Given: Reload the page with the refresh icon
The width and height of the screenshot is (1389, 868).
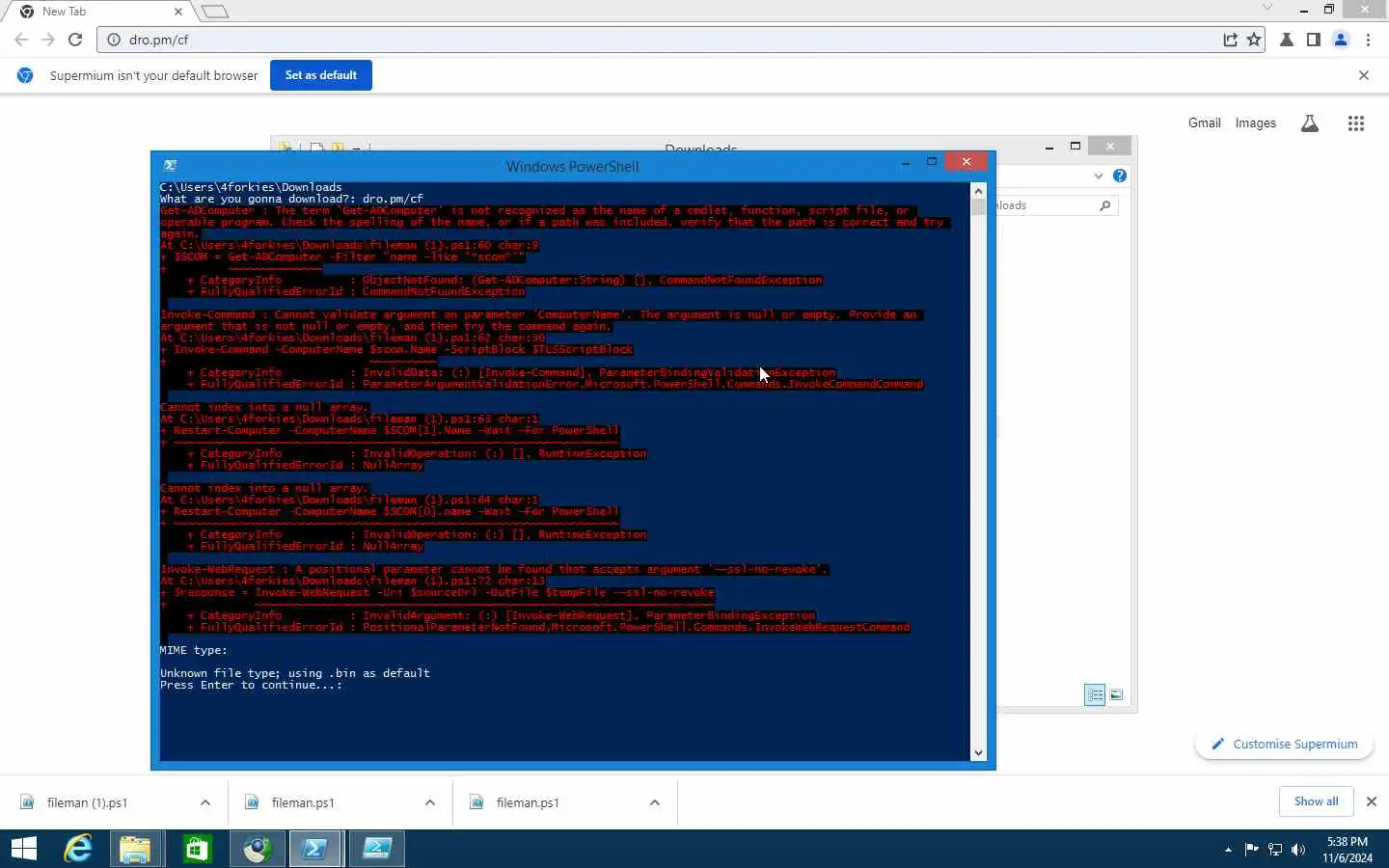Looking at the screenshot, I should pyautogui.click(x=75, y=40).
